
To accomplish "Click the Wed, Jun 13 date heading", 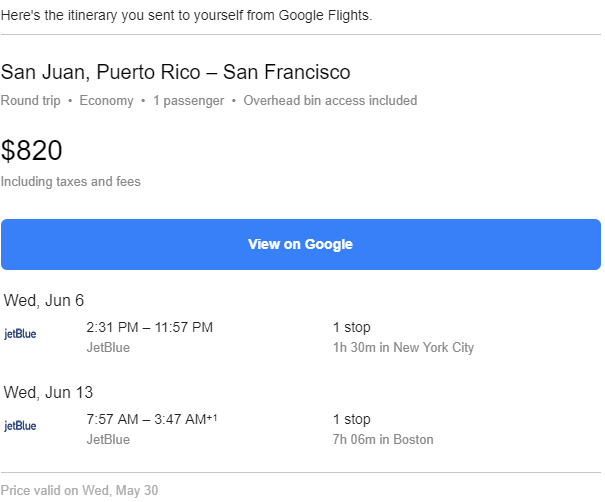I will [49, 392].
